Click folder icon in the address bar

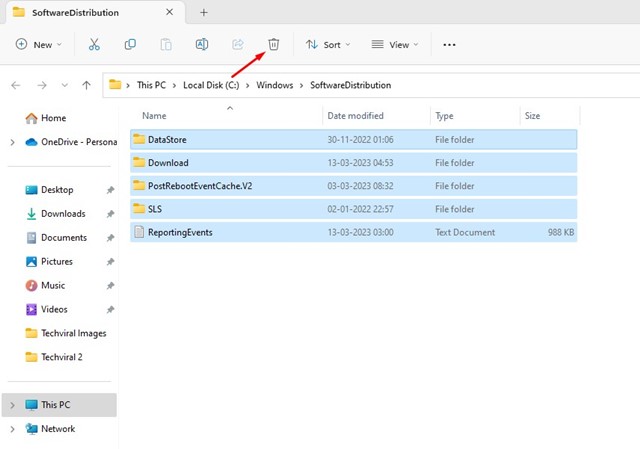[115, 84]
